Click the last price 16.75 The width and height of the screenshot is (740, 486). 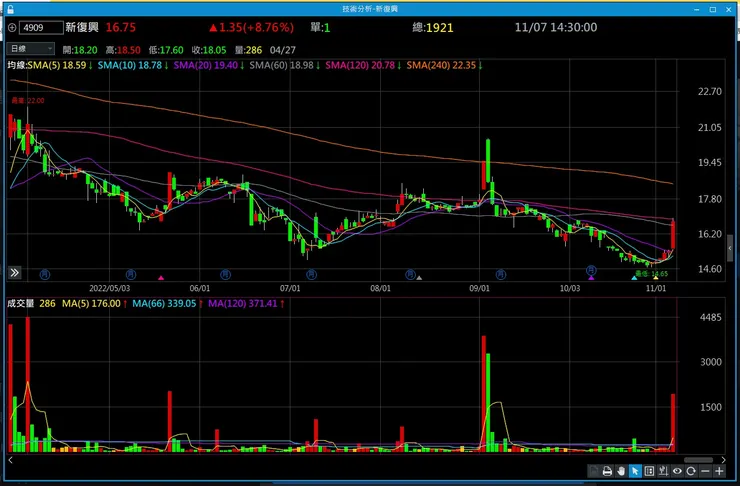pos(120,27)
